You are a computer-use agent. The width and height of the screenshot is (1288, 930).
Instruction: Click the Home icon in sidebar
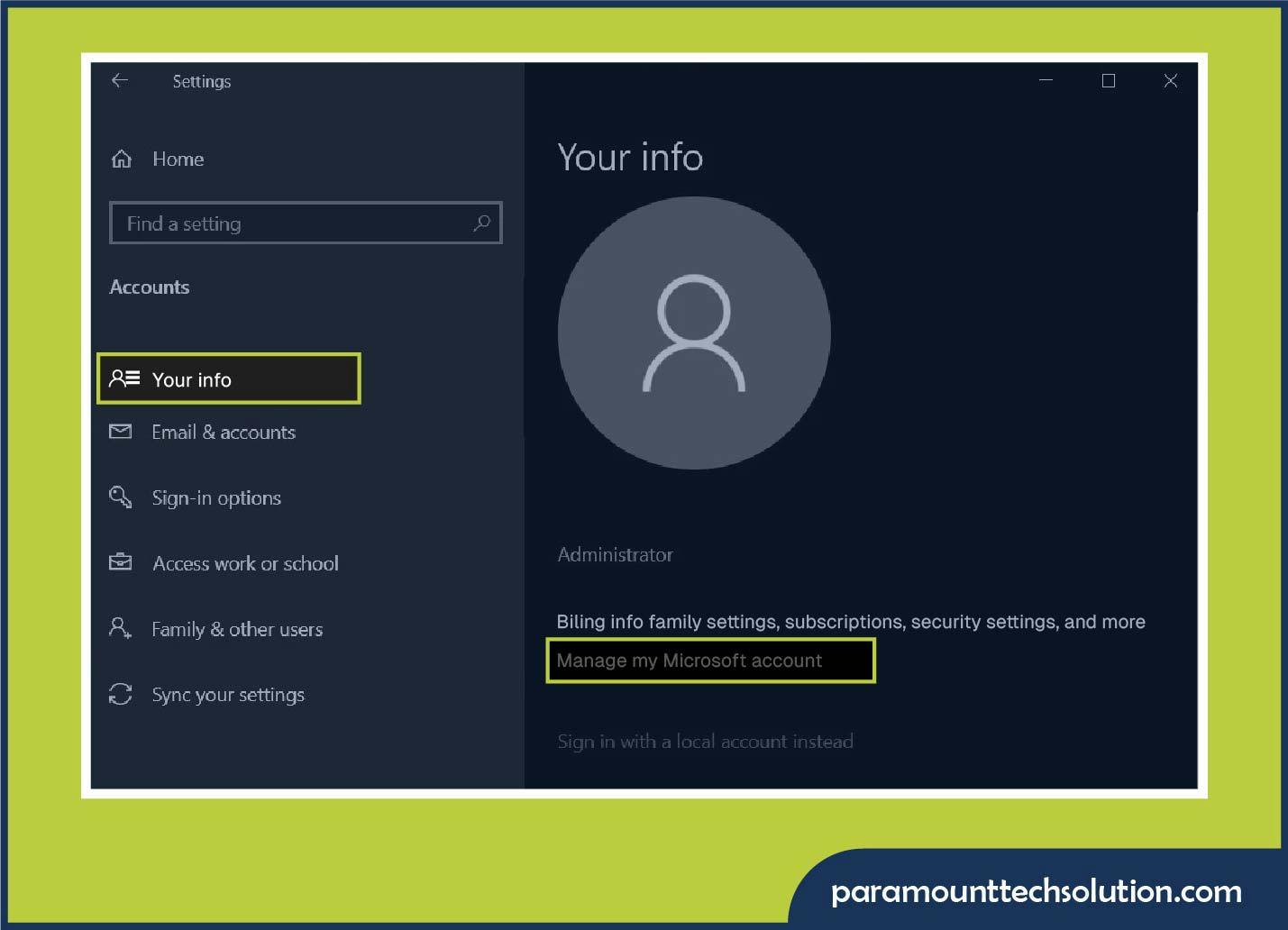(x=121, y=159)
